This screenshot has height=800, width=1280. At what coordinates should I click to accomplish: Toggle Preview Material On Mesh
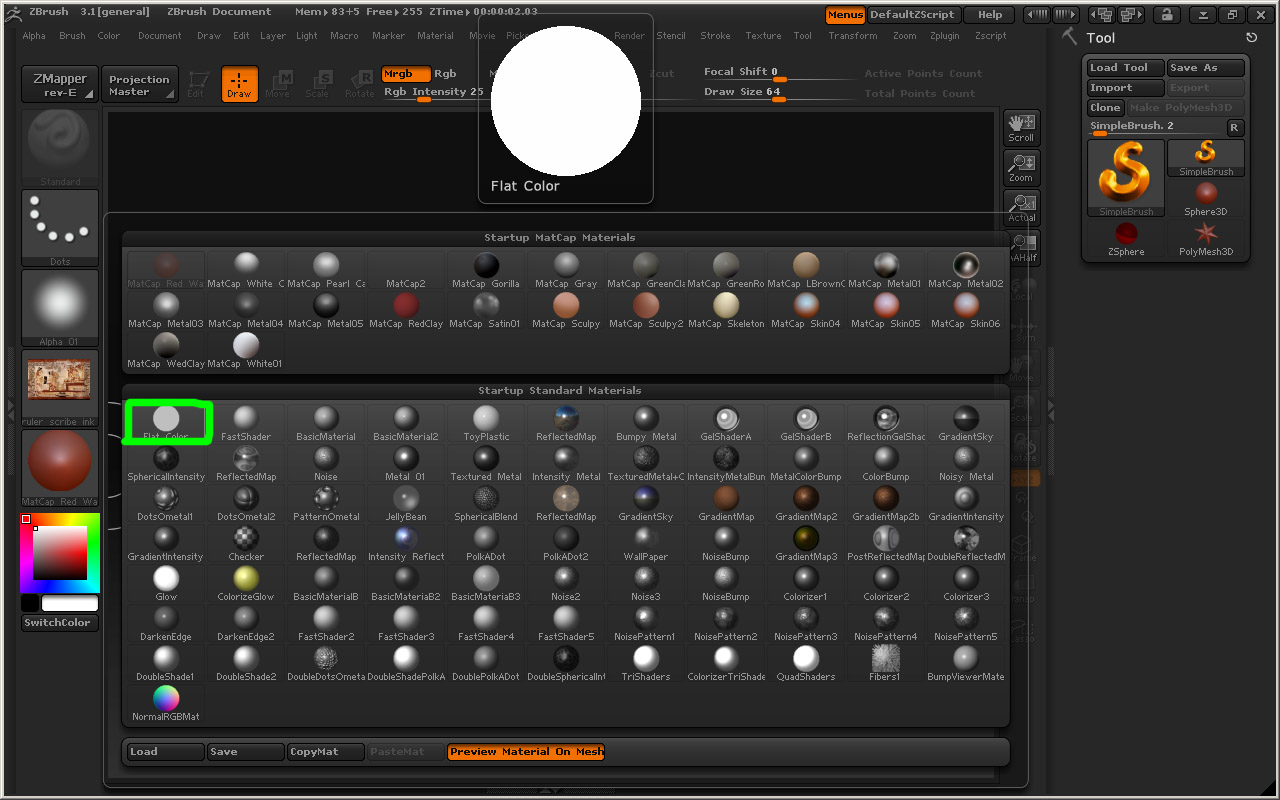click(x=526, y=752)
